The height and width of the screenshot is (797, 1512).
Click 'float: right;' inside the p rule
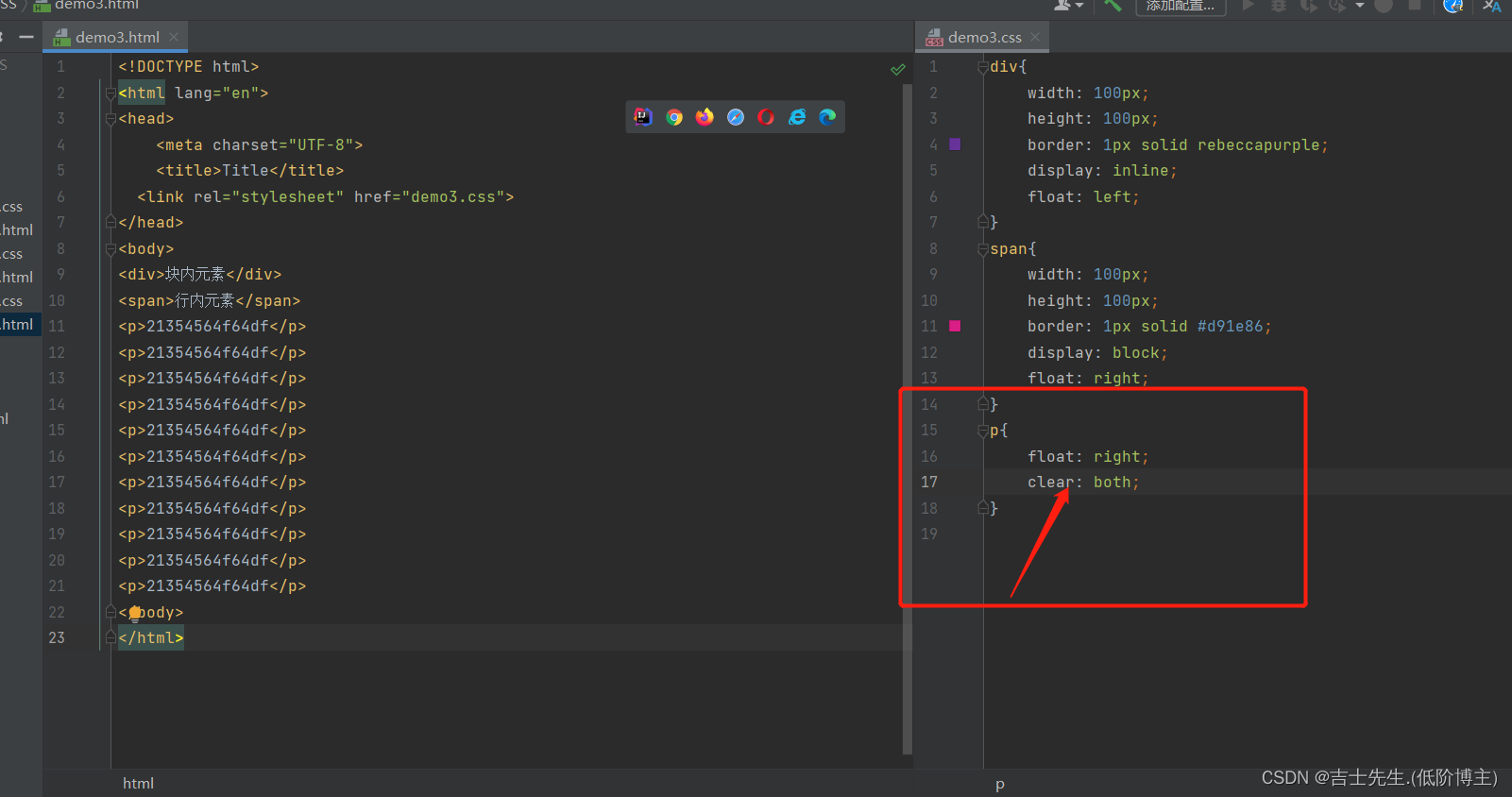tap(1088, 457)
